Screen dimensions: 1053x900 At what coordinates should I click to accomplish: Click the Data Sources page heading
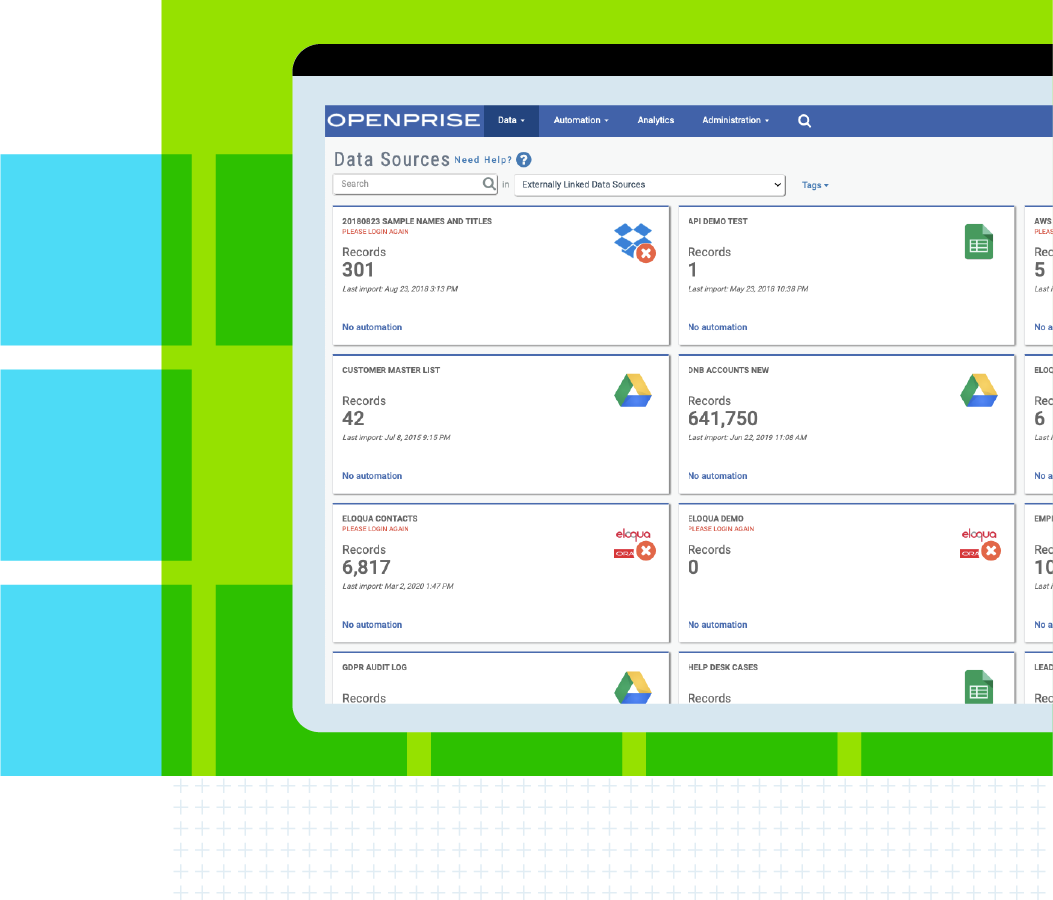pyautogui.click(x=392, y=159)
